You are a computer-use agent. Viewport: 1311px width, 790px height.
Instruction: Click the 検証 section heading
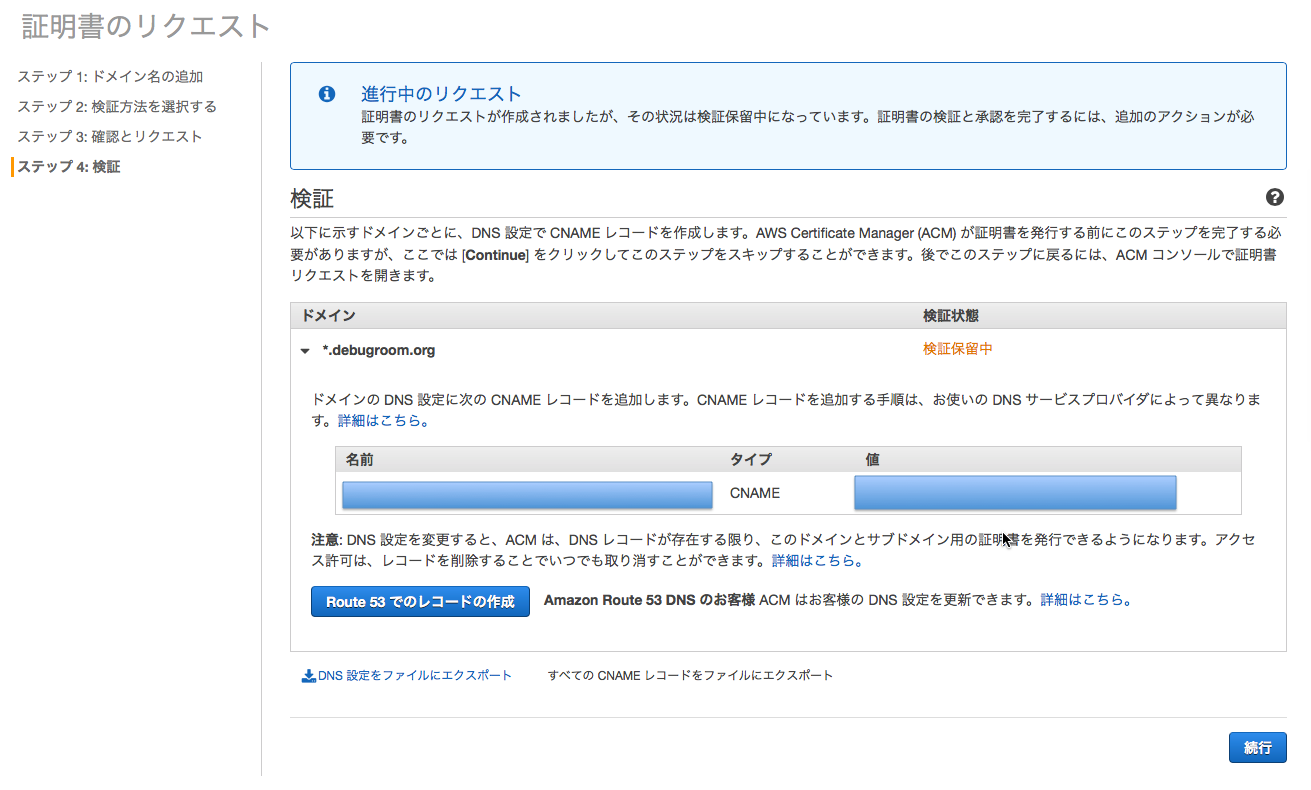click(312, 198)
